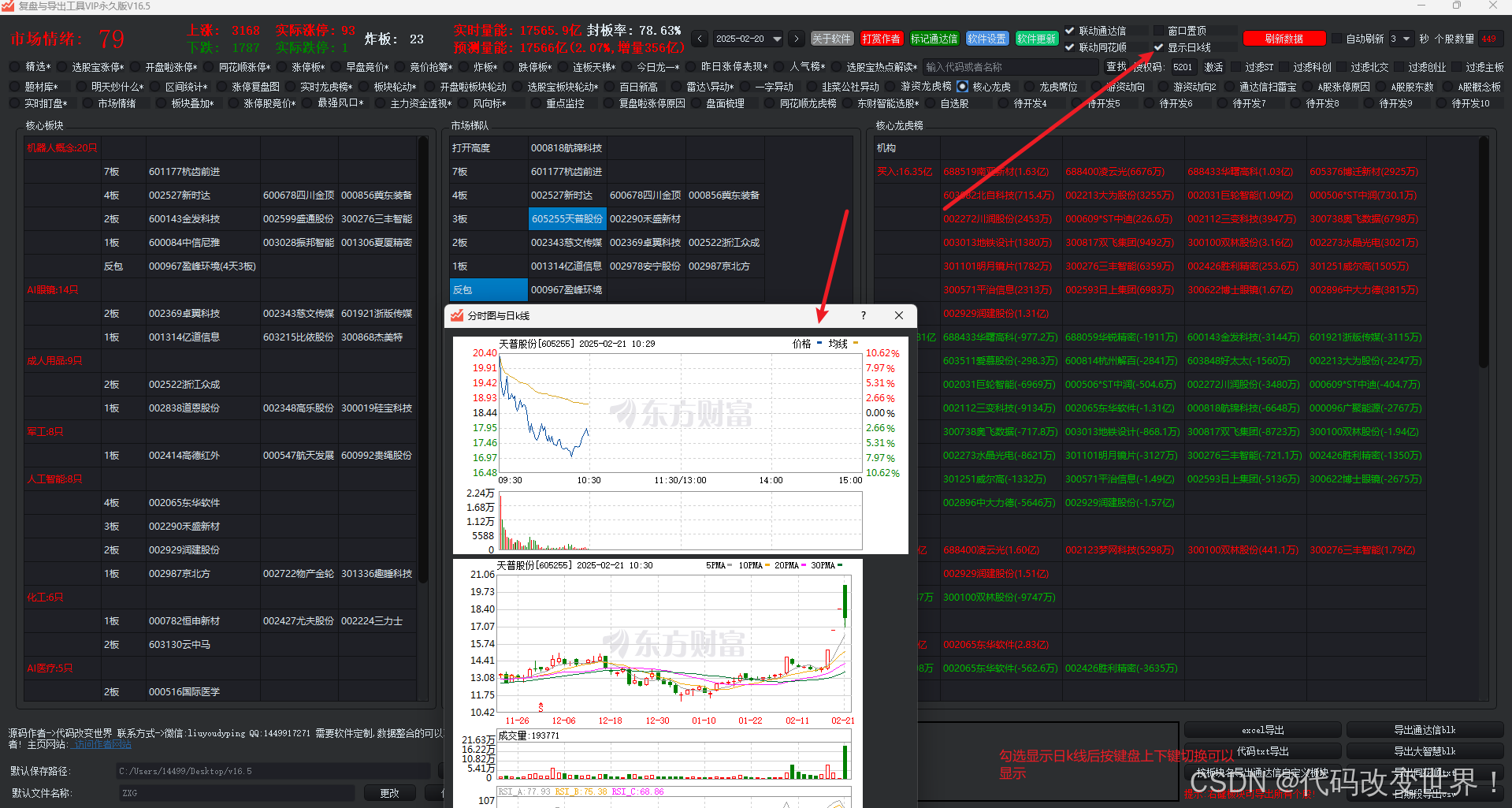Go to next date with right arrow
1512x808 pixels.
797,39
